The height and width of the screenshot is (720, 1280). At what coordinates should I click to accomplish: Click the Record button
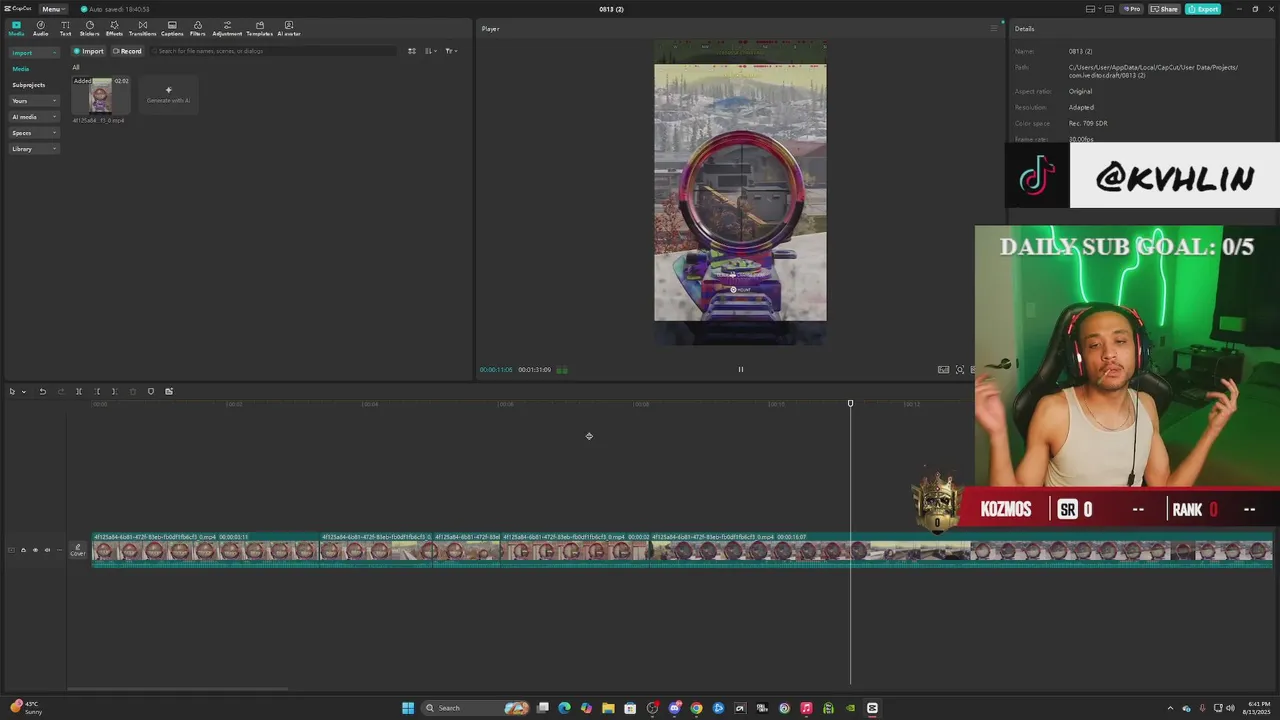pyautogui.click(x=127, y=51)
